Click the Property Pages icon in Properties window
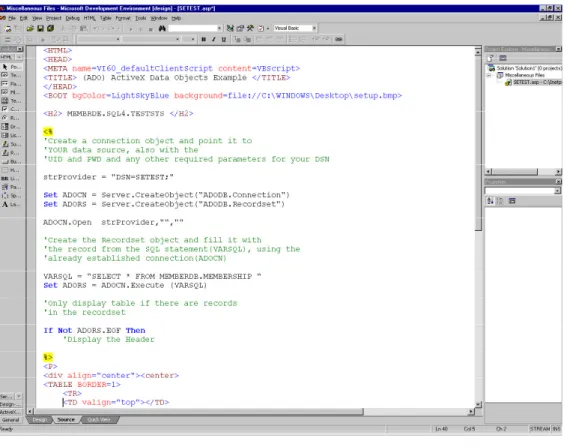Image resolution: width=570 pixels, height=447 pixels. [x=513, y=201]
